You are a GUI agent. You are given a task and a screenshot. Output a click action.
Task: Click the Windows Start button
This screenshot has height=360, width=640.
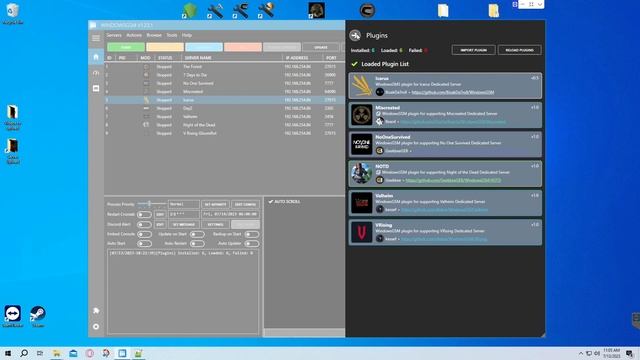(x=8, y=353)
